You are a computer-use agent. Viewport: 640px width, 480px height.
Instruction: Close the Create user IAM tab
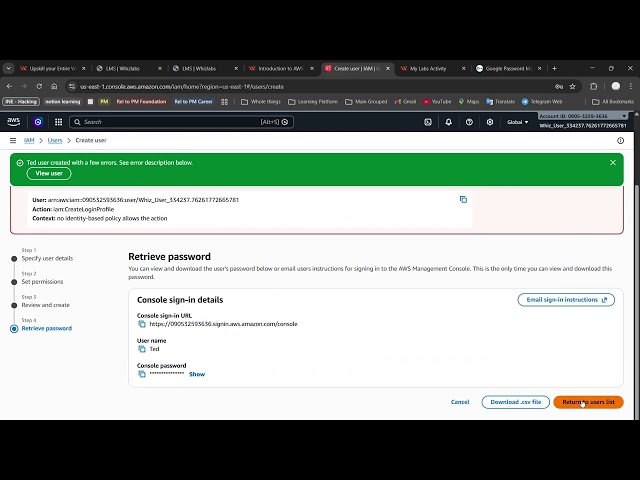[x=388, y=69]
